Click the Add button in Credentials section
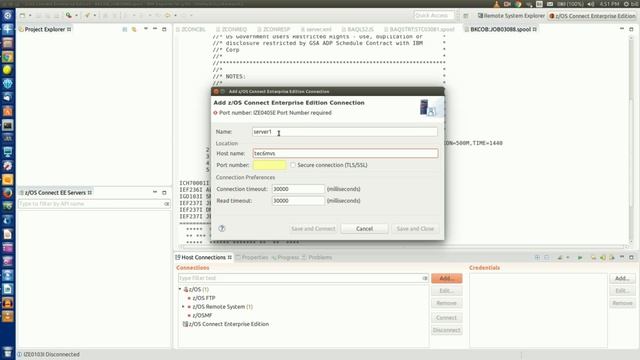 click(622, 278)
